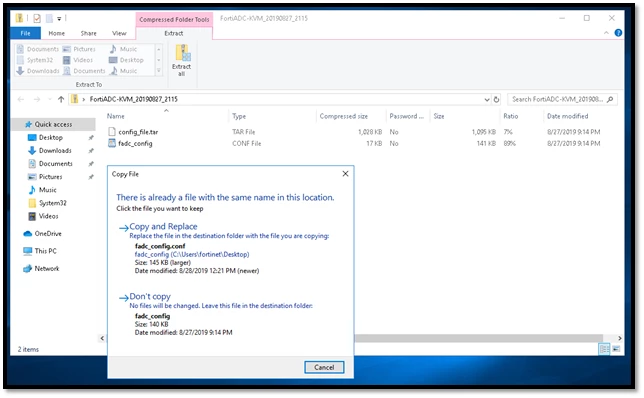The height and width of the screenshot is (398, 644).
Task: Select the config_file.tar file
Action: [138, 132]
